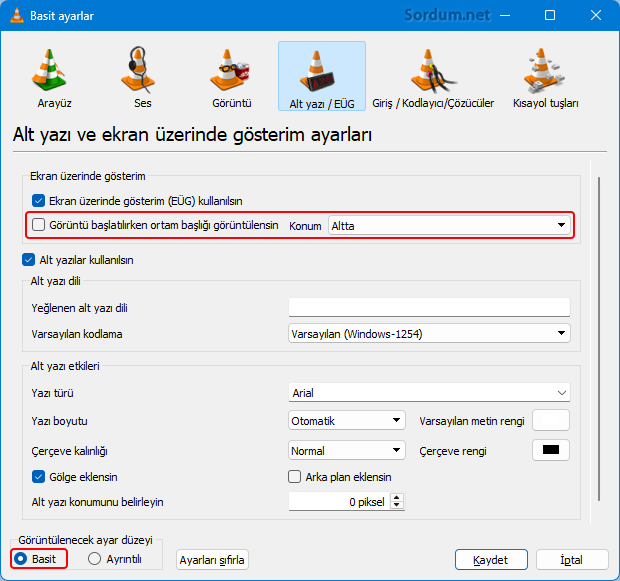Select the Alt yazı / EÜG icon
The height and width of the screenshot is (581, 620).
322,76
